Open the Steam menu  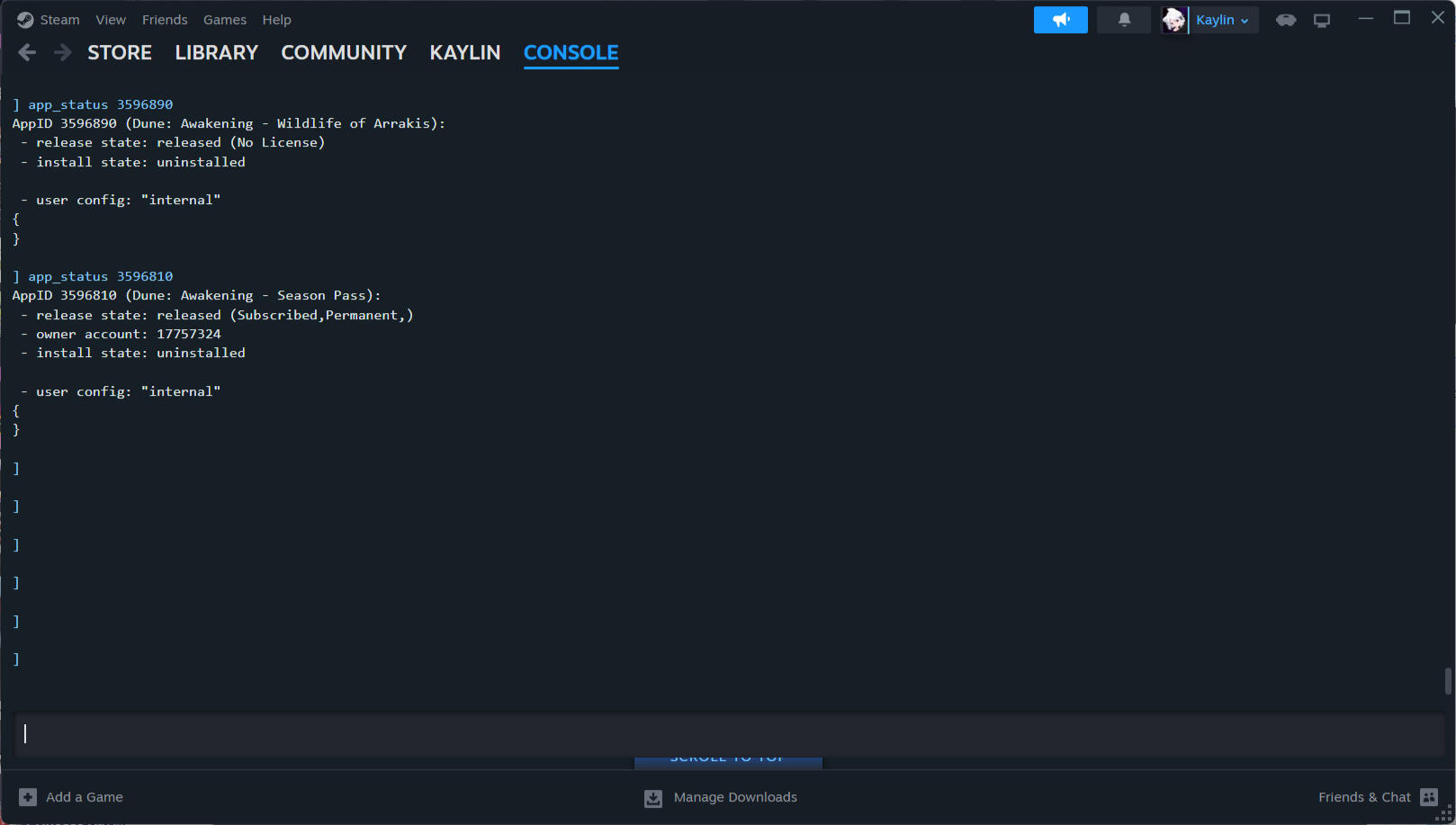(59, 20)
